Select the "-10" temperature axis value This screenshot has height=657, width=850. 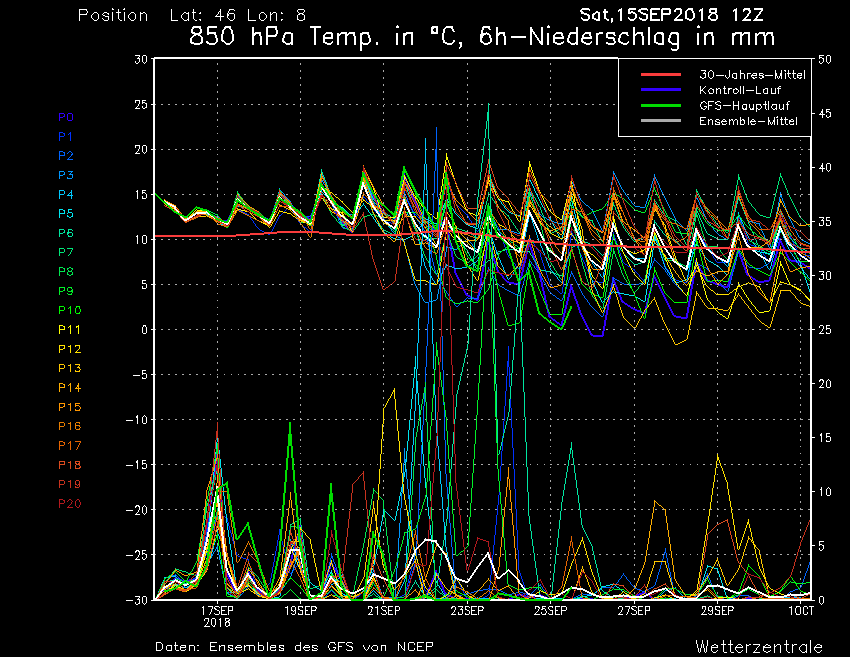click(136, 420)
